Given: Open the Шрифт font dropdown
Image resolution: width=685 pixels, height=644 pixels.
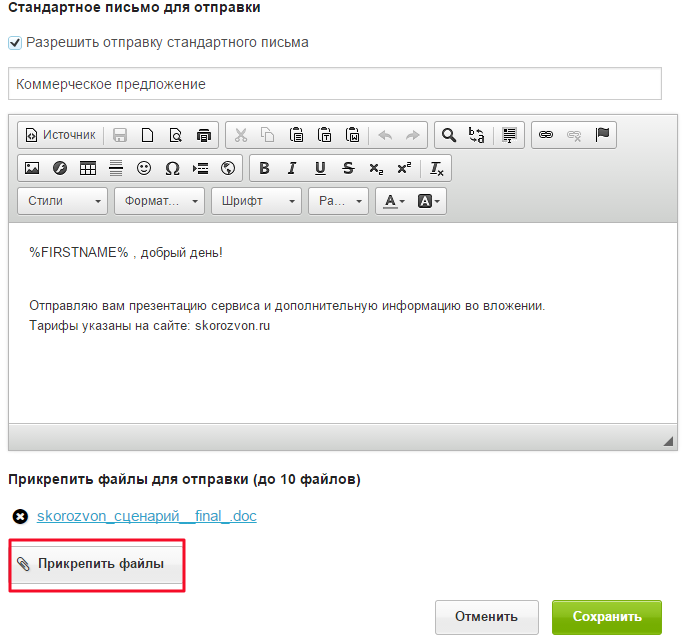Looking at the screenshot, I should tap(256, 201).
